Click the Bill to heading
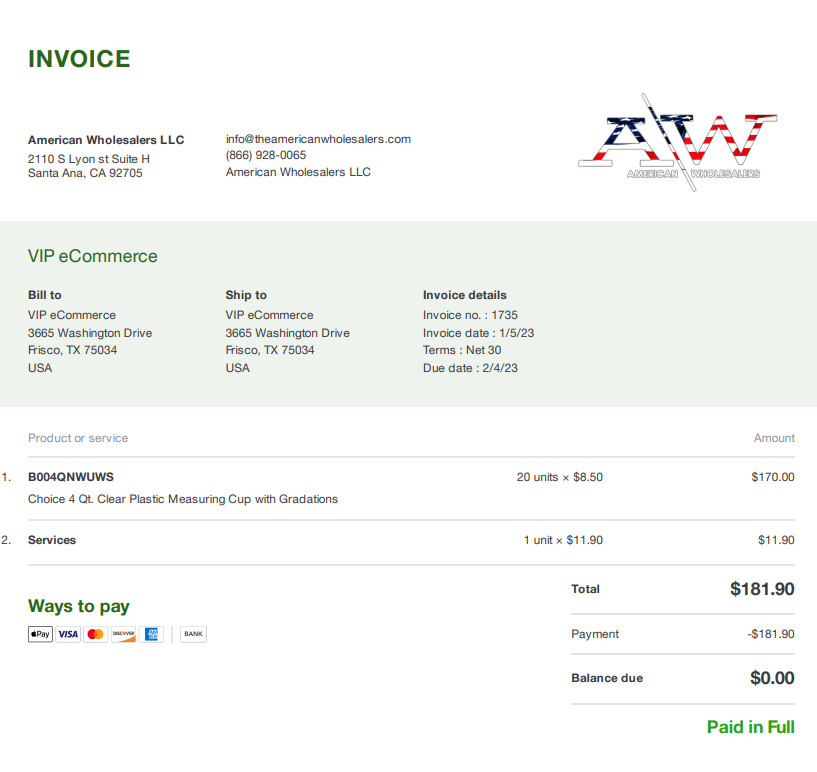 [x=45, y=295]
